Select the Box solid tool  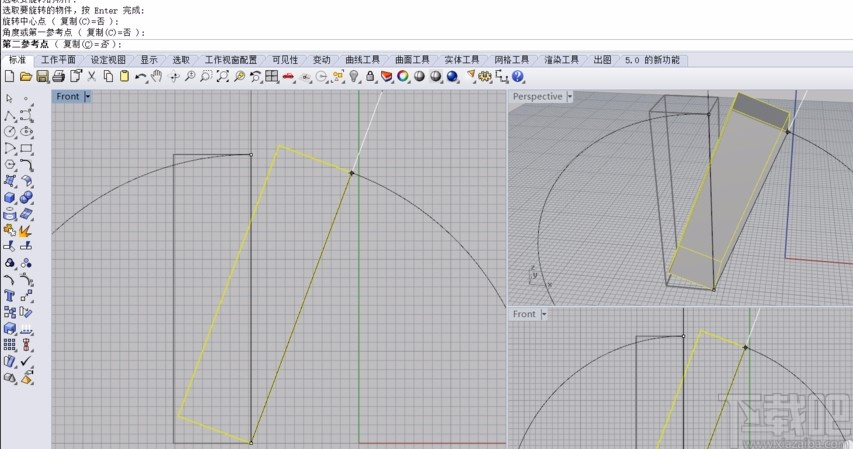point(9,197)
